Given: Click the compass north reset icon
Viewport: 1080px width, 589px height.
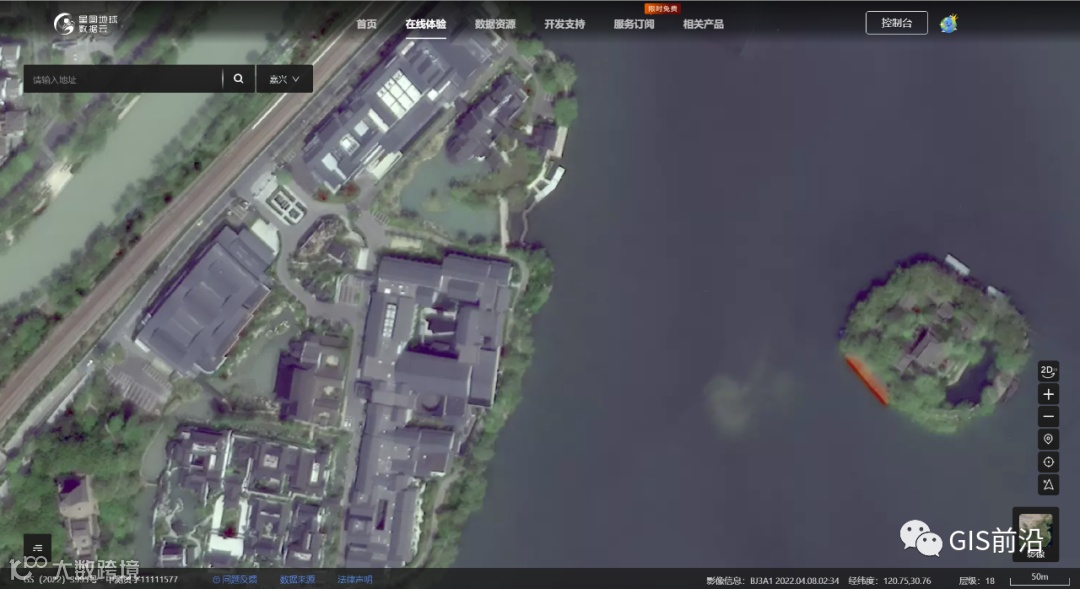Looking at the screenshot, I should coord(1048,484).
